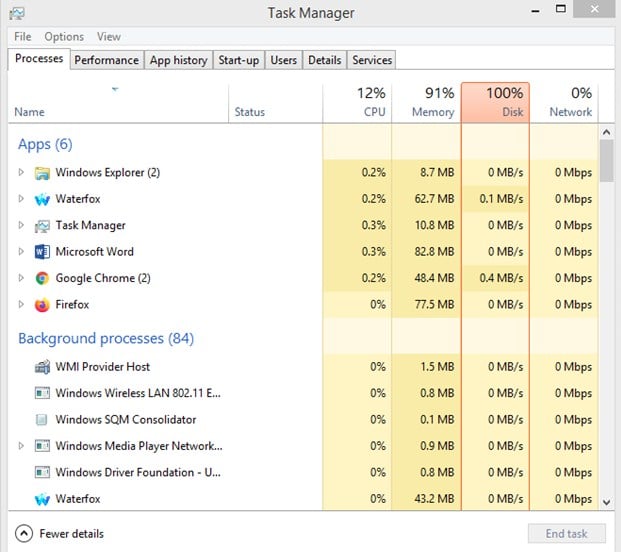Click the 1.5 MB memory value
The width and height of the screenshot is (621, 552).
click(x=437, y=367)
